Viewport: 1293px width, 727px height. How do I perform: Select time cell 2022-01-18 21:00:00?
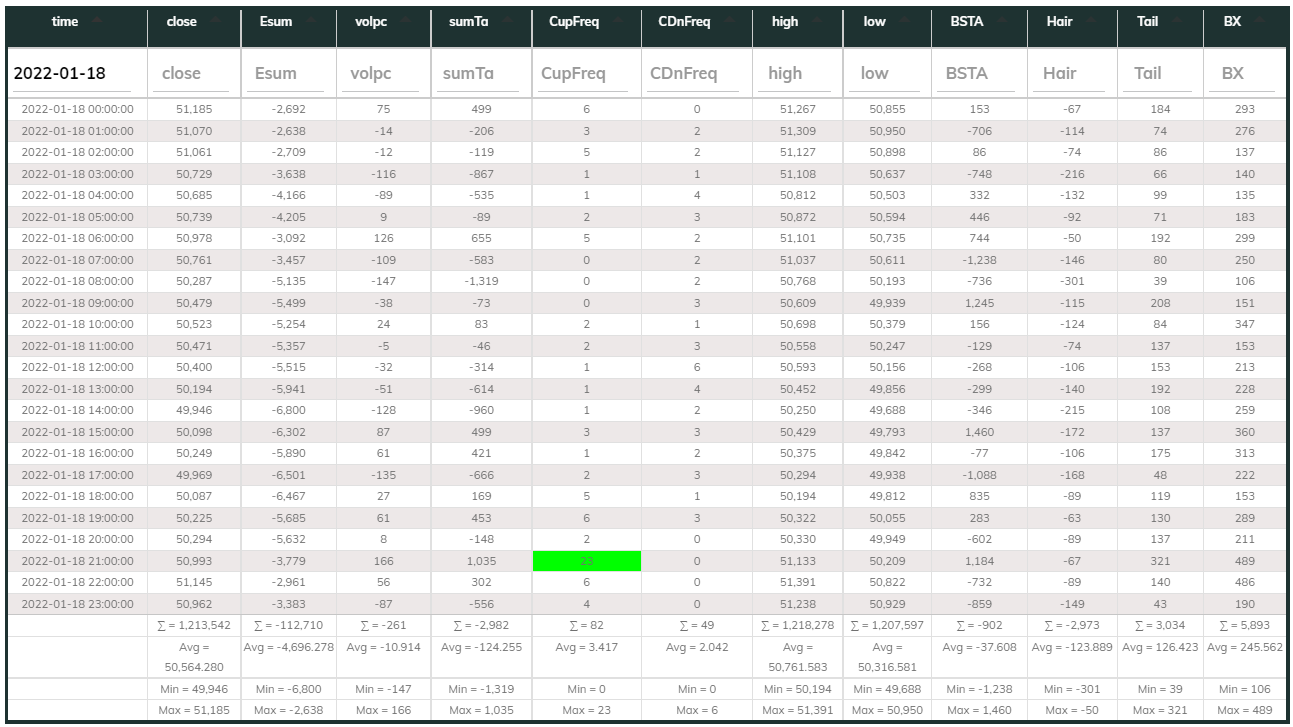tap(77, 561)
